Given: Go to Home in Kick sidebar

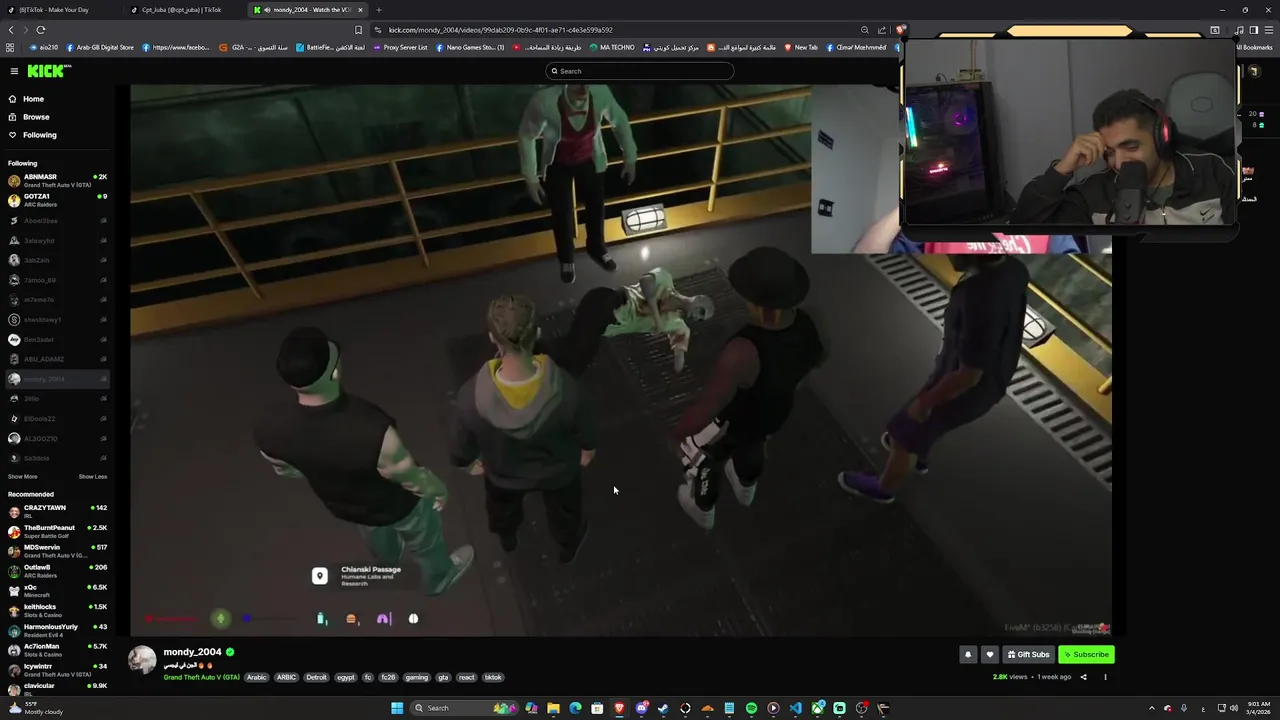Looking at the screenshot, I should pos(55,99).
